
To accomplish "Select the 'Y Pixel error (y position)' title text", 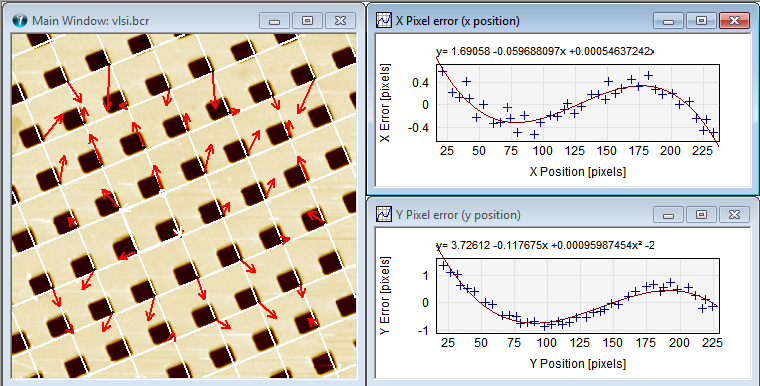I will coord(458,215).
